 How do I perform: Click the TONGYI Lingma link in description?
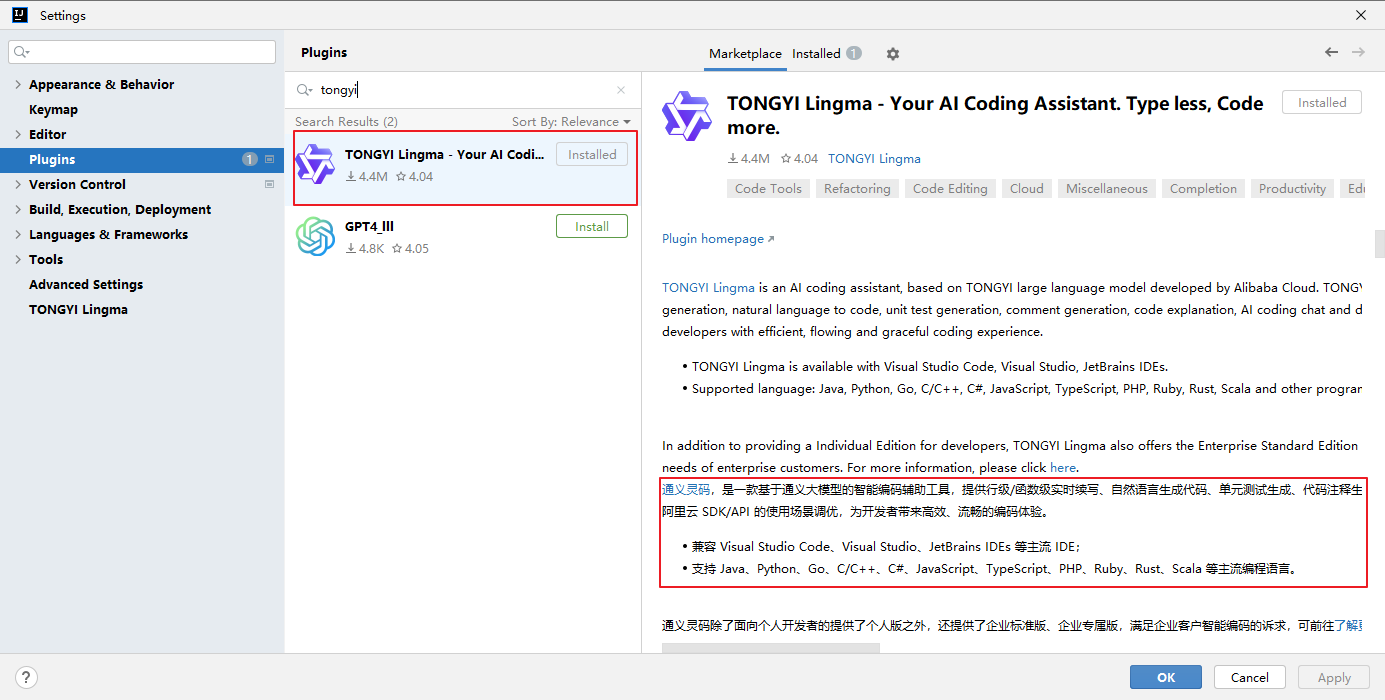[708, 288]
